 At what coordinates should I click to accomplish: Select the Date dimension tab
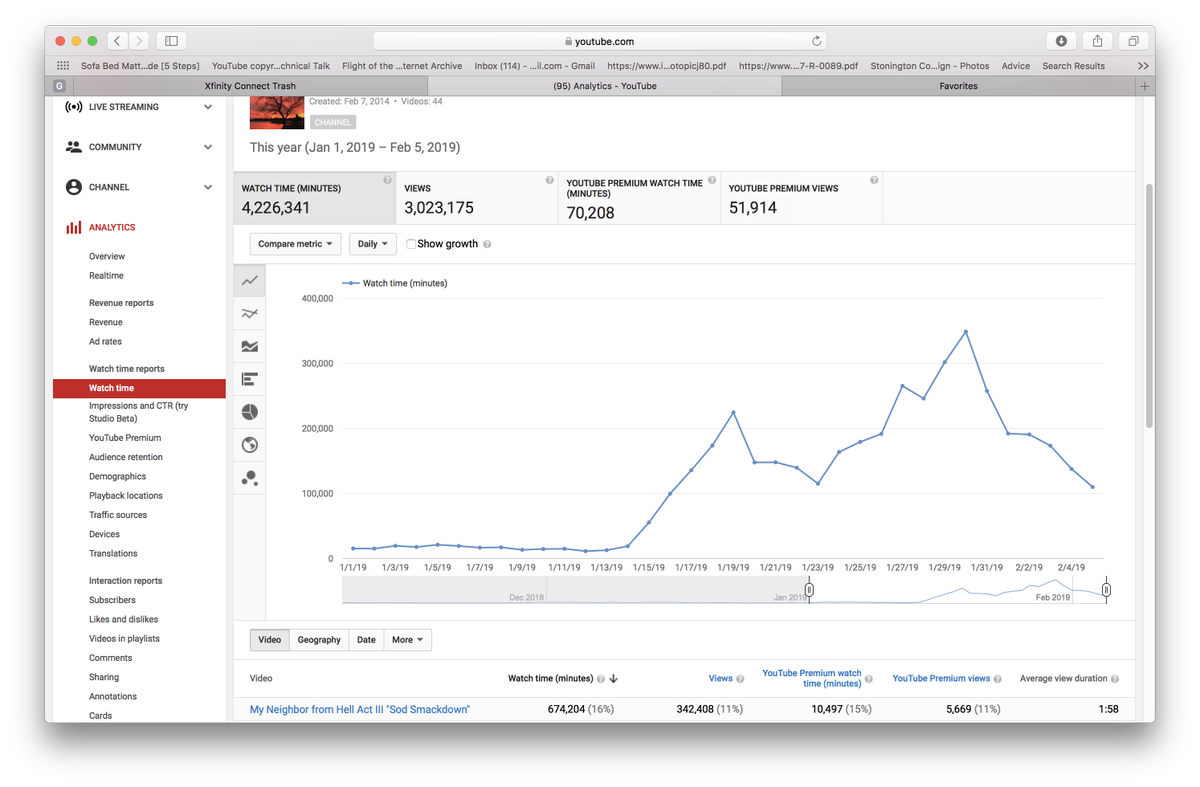(366, 640)
